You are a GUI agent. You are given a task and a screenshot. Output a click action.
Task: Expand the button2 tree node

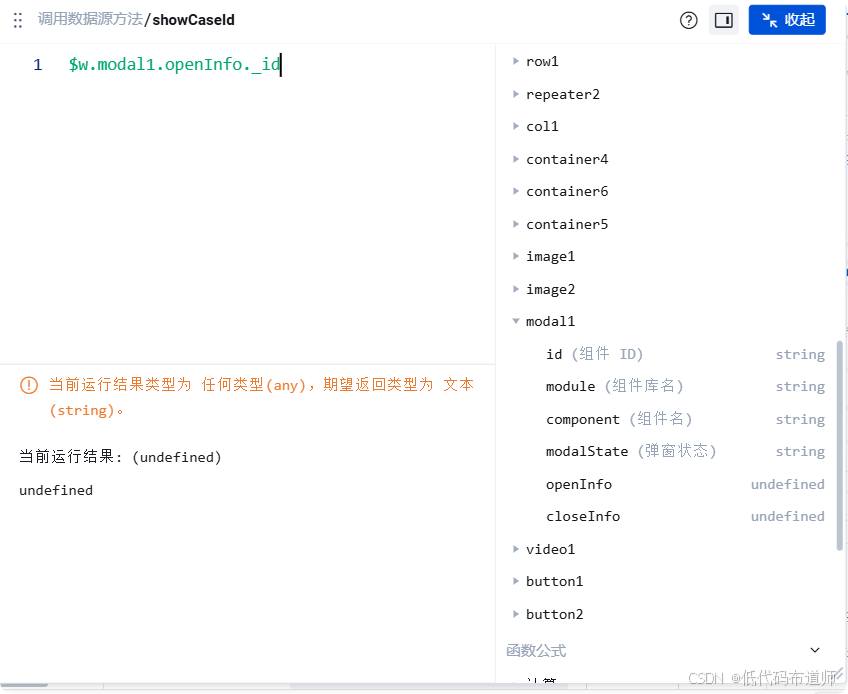515,614
